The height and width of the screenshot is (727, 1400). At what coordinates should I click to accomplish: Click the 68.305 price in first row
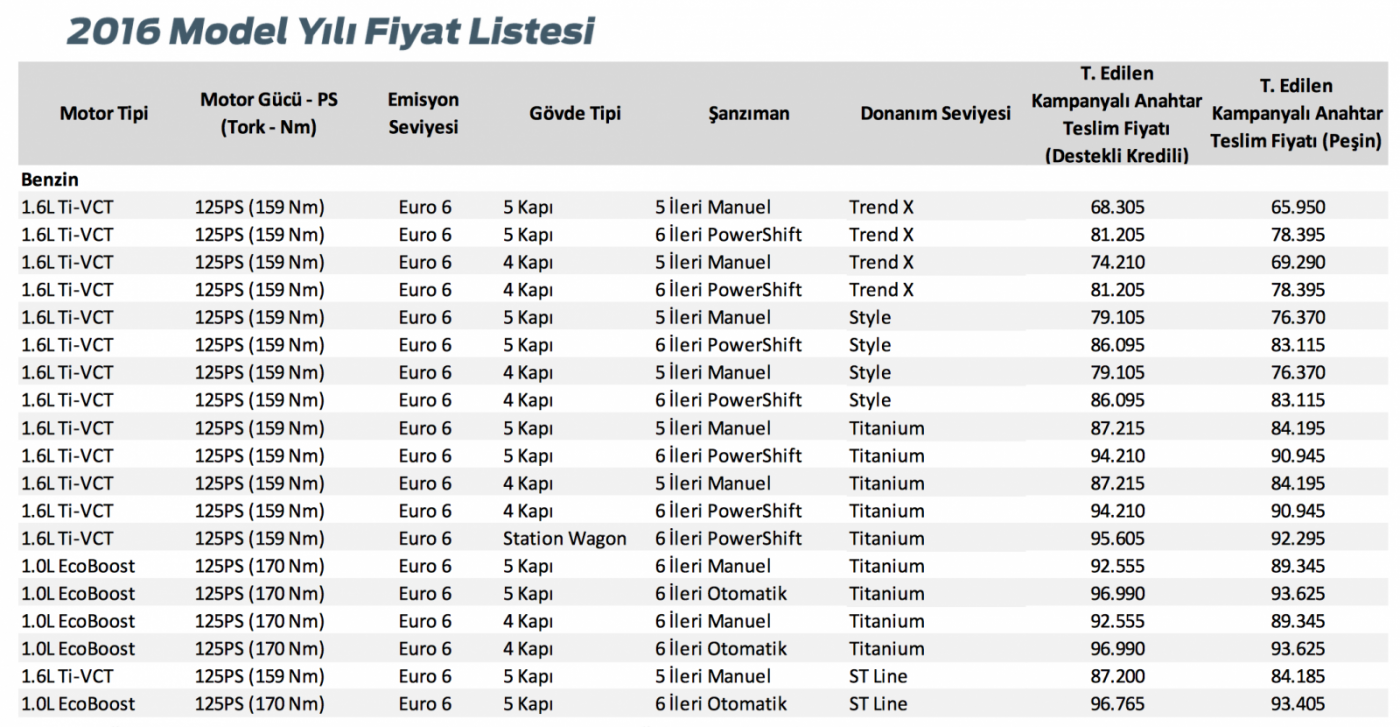(x=1117, y=208)
